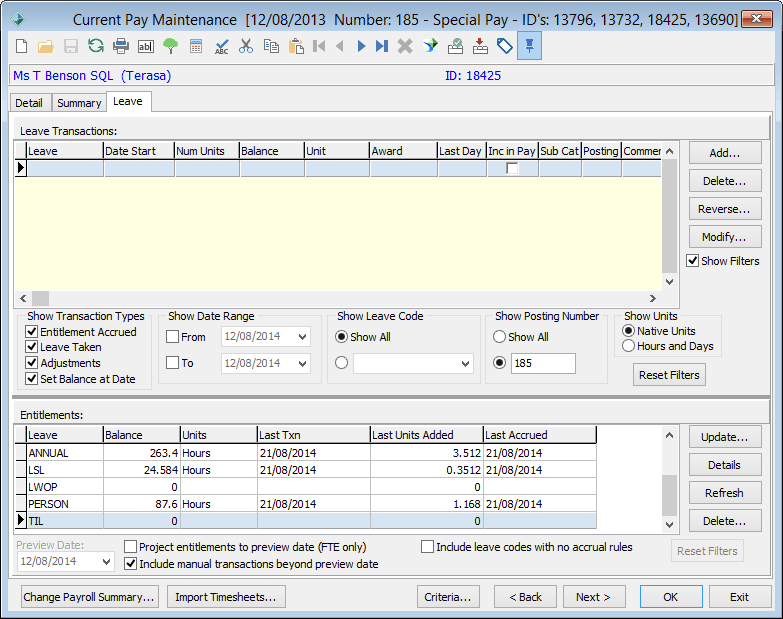The image size is (783, 619).
Task: Click the Change Payroll Summary... button
Action: click(x=89, y=597)
